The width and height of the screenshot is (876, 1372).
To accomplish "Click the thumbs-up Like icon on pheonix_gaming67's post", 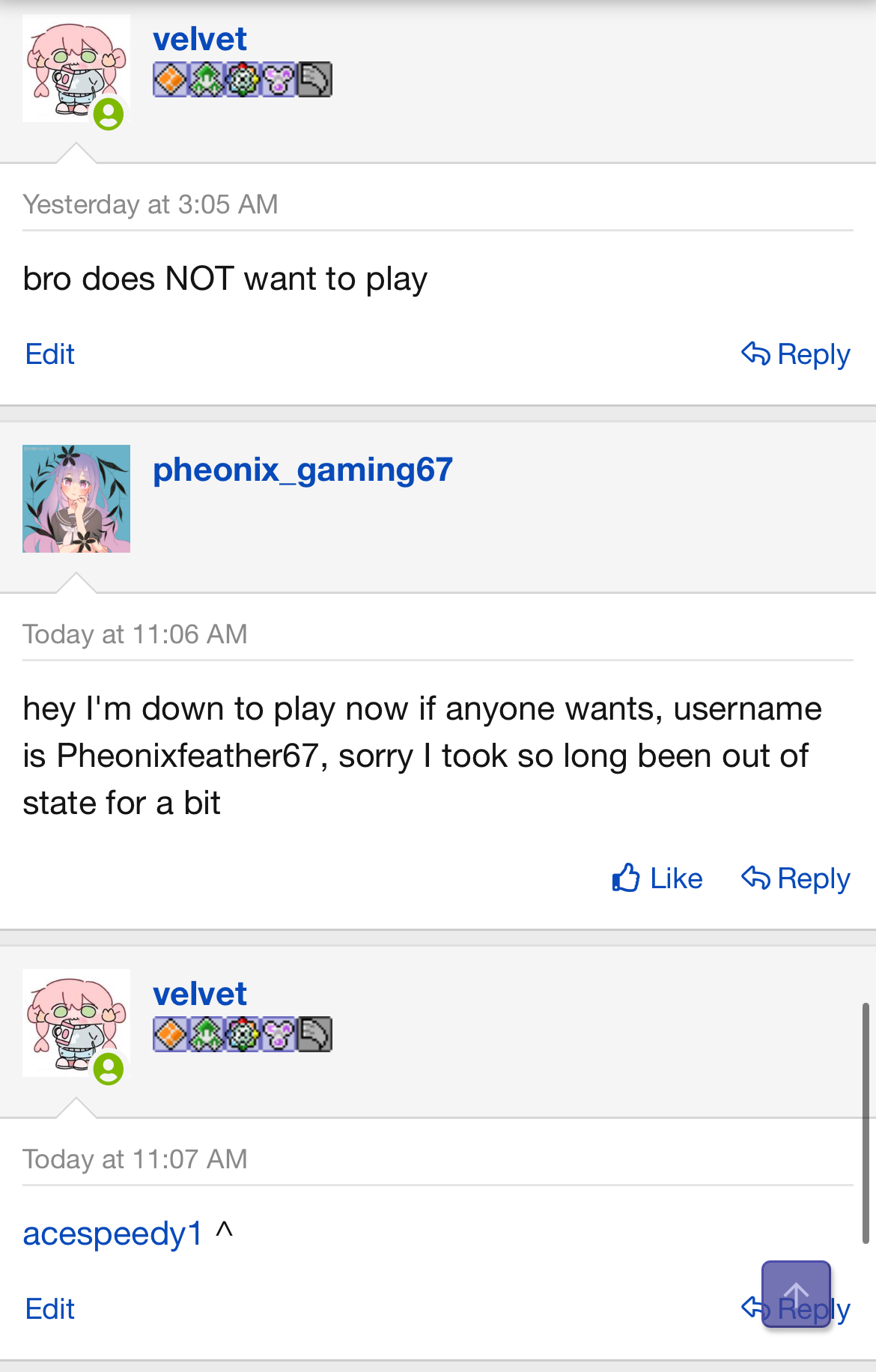I will [x=626, y=878].
